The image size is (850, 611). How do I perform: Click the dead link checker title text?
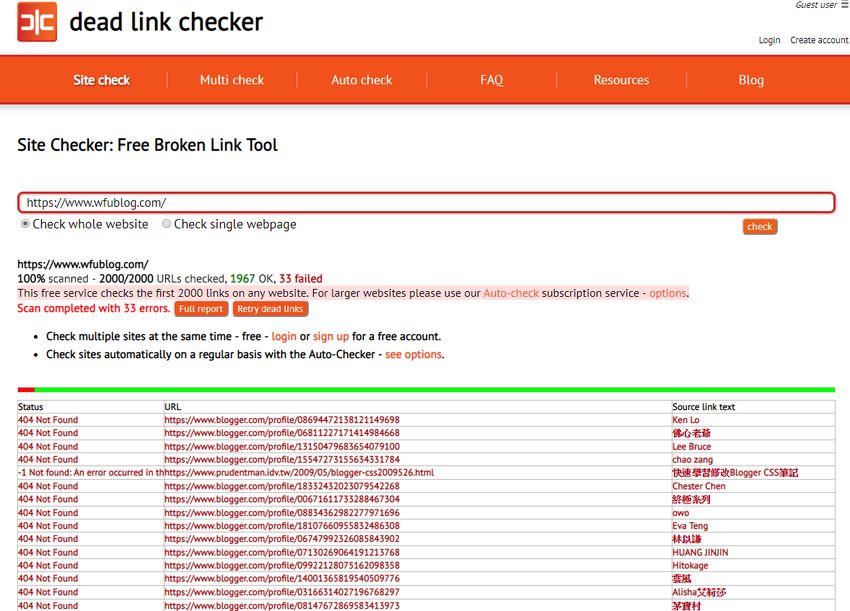point(166,22)
